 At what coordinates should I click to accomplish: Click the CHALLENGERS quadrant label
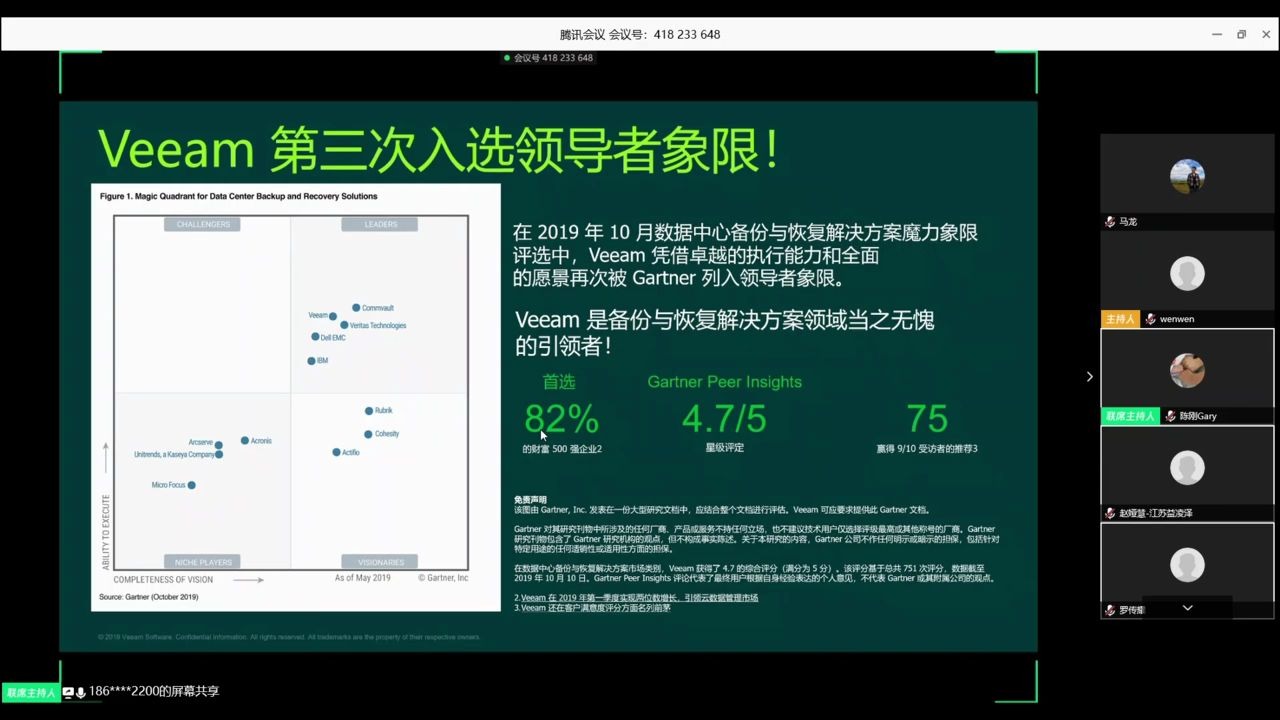click(203, 224)
